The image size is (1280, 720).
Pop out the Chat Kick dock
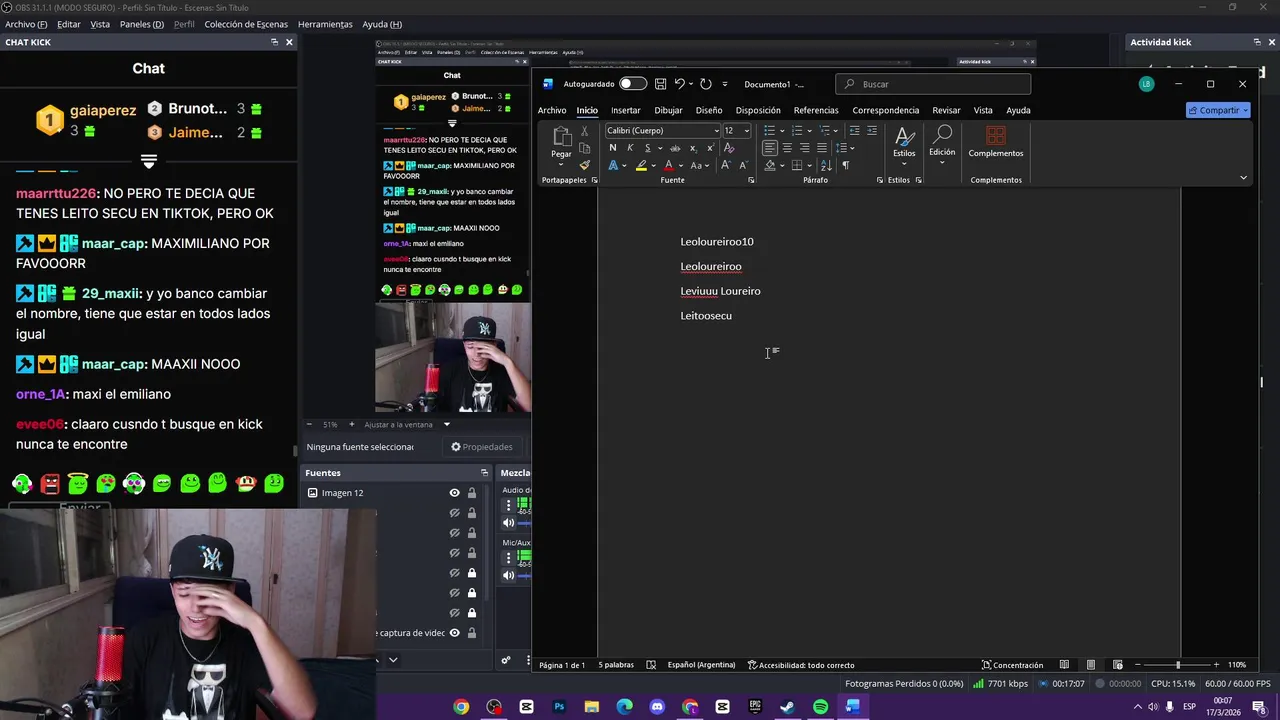(274, 42)
